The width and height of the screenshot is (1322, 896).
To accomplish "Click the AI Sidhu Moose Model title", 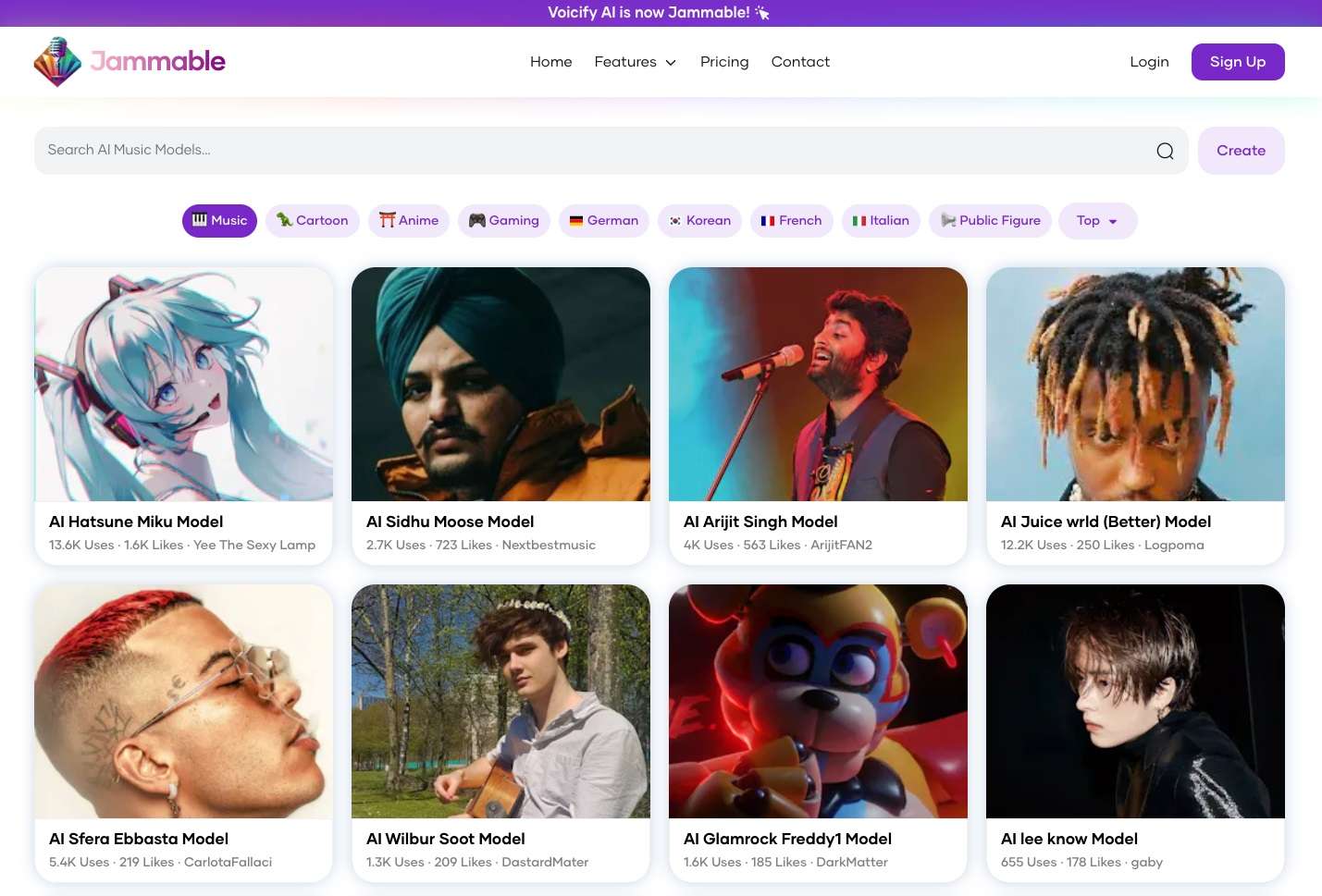I will [x=450, y=522].
